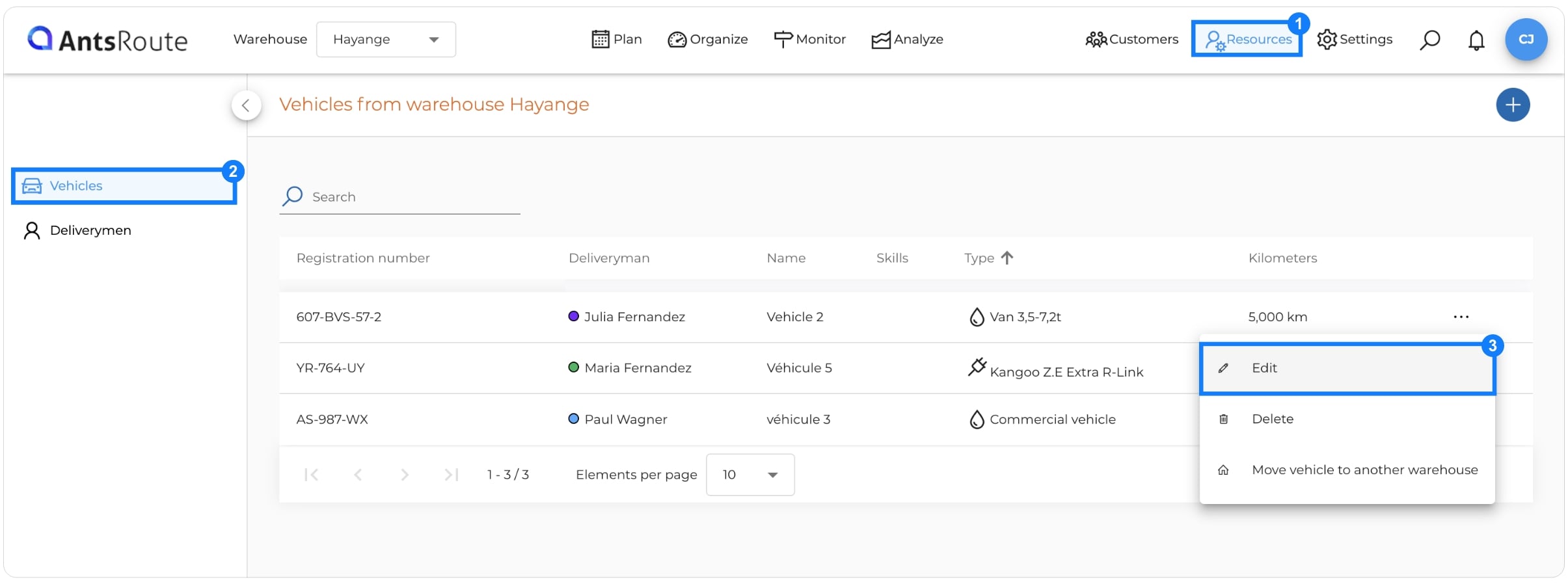Click Julia Fernandez's purple color dot
The image size is (1568, 584).
point(573,316)
